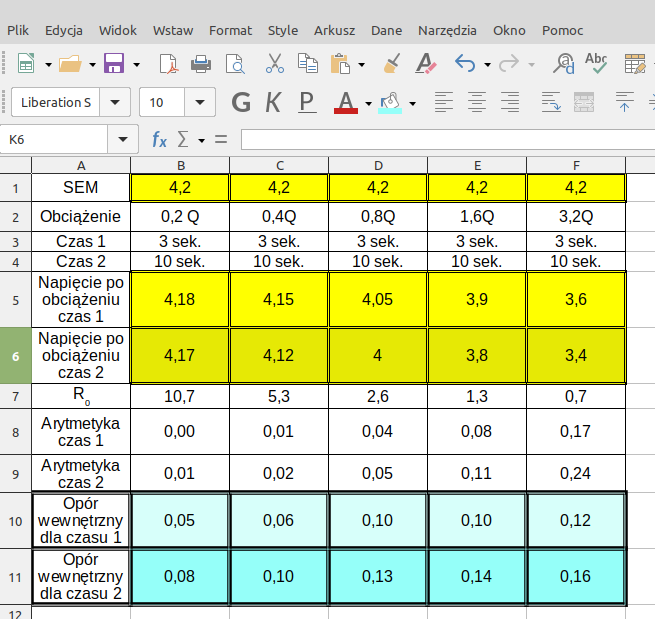This screenshot has width=655, height=619.
Task: Open the font color palette dropdown
Action: [x=368, y=103]
